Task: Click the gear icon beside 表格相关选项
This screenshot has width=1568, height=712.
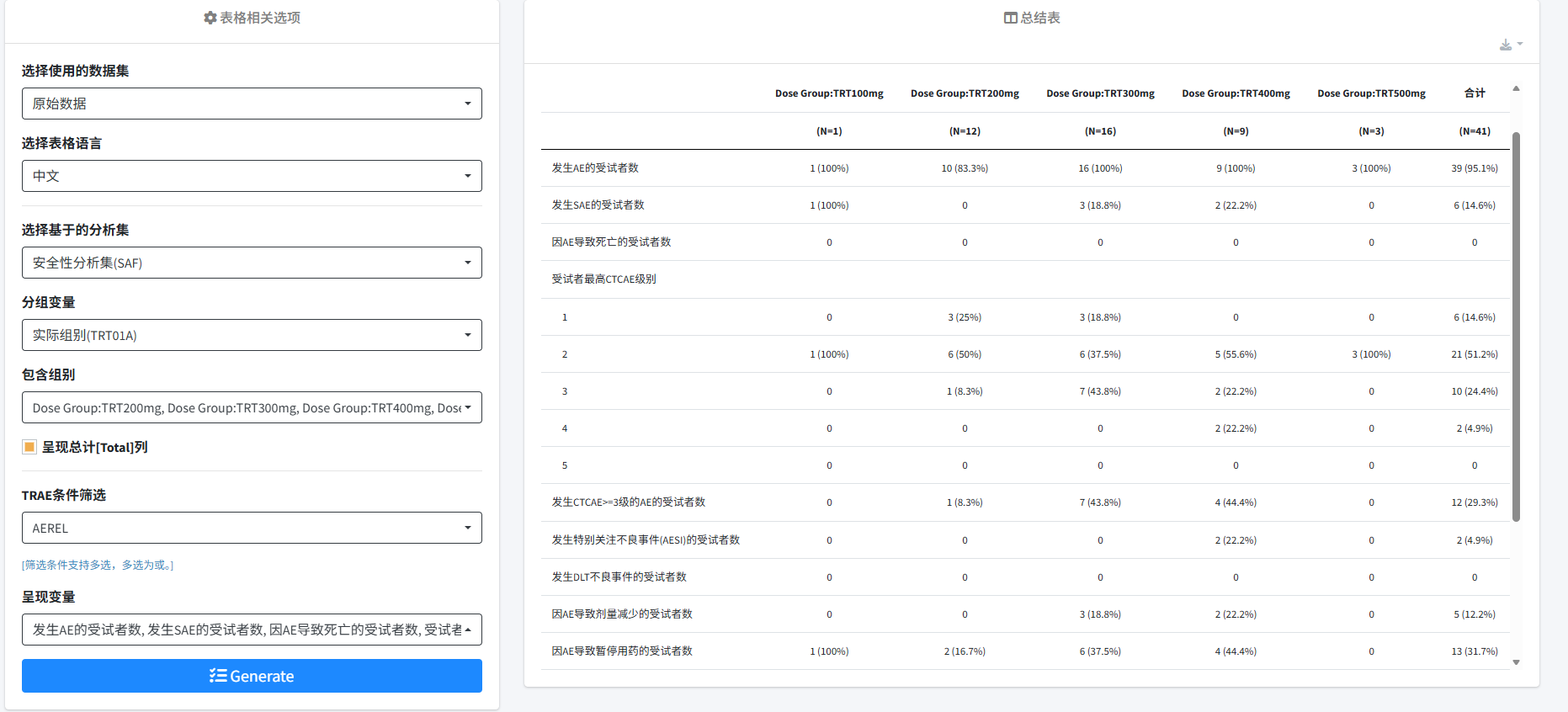Action: click(x=210, y=18)
